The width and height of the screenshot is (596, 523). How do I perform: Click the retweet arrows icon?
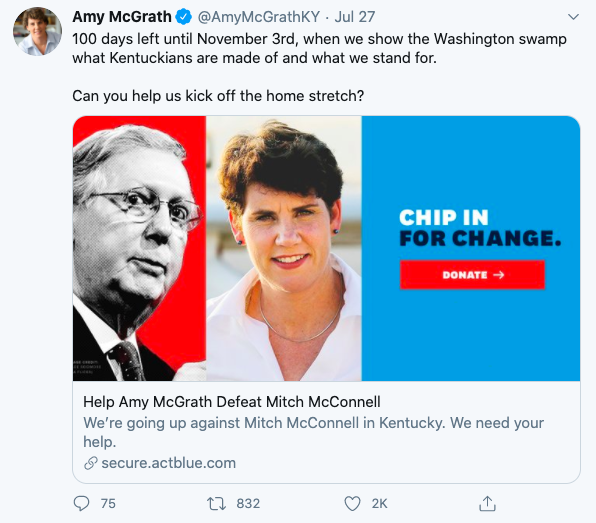click(217, 504)
